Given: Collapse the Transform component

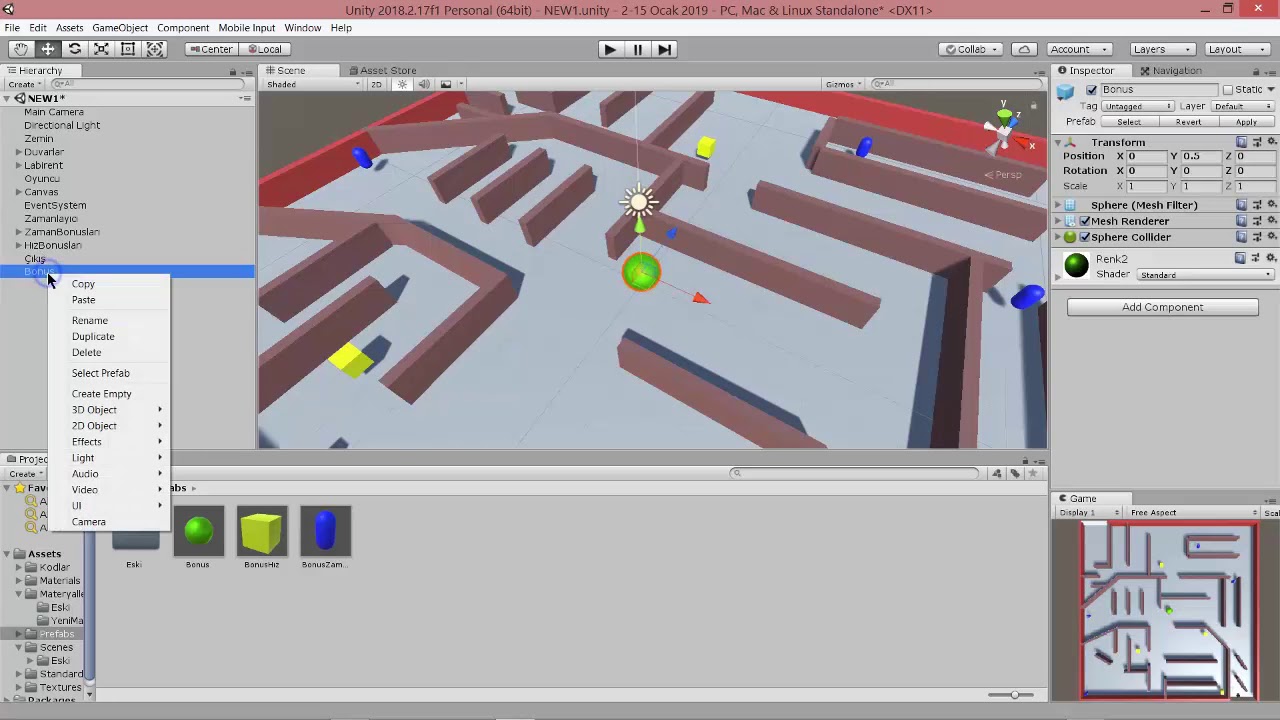Looking at the screenshot, I should [x=1059, y=143].
